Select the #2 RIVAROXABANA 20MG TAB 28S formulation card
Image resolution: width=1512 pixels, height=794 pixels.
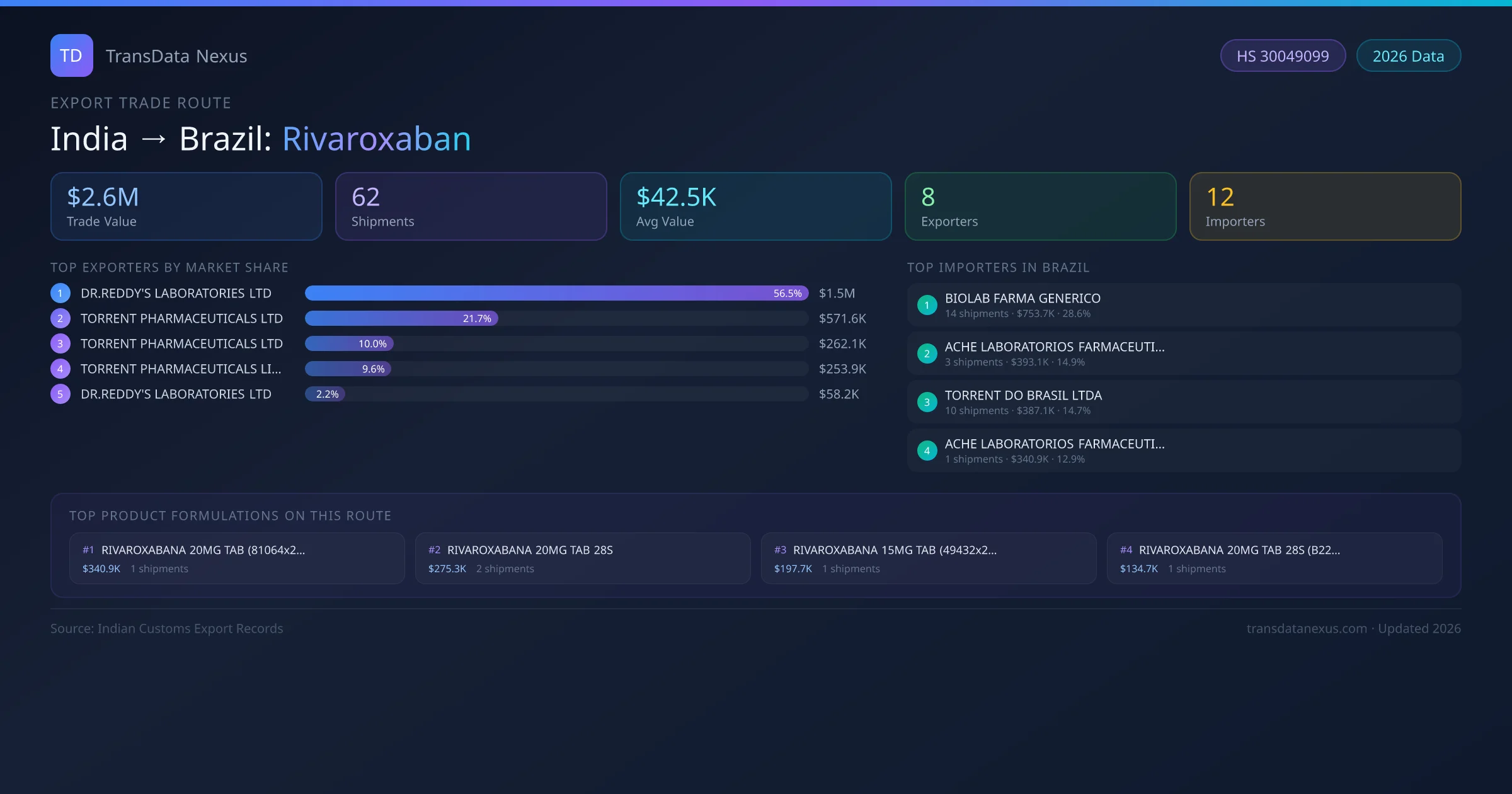582,558
